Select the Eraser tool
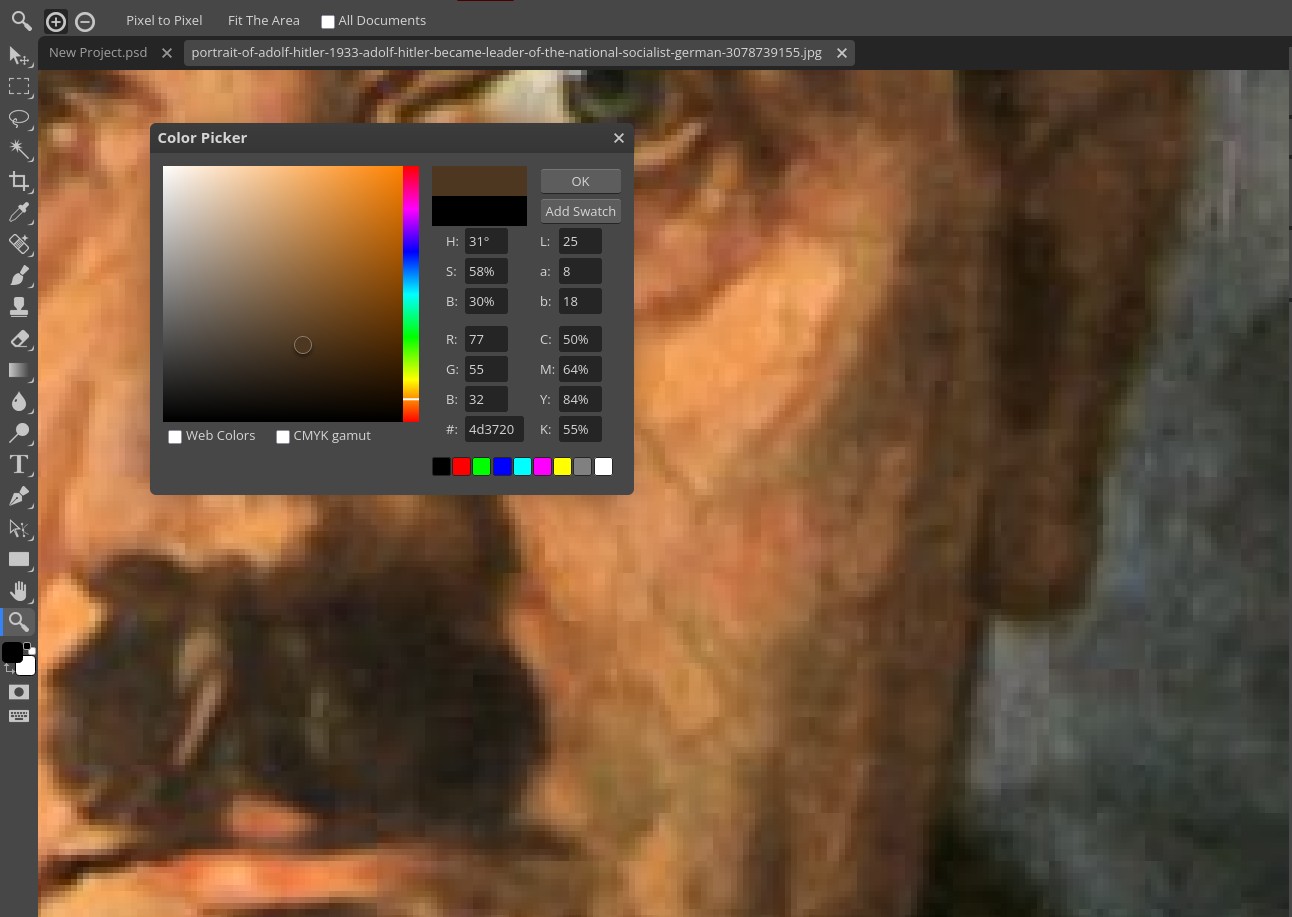This screenshot has height=917, width=1292. click(19, 339)
